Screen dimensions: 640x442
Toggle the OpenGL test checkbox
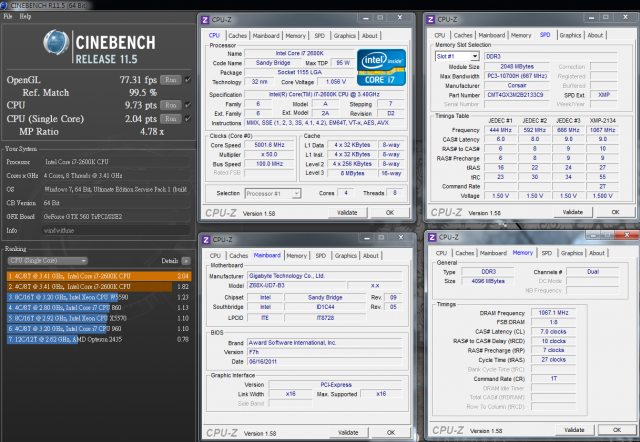coord(188,80)
